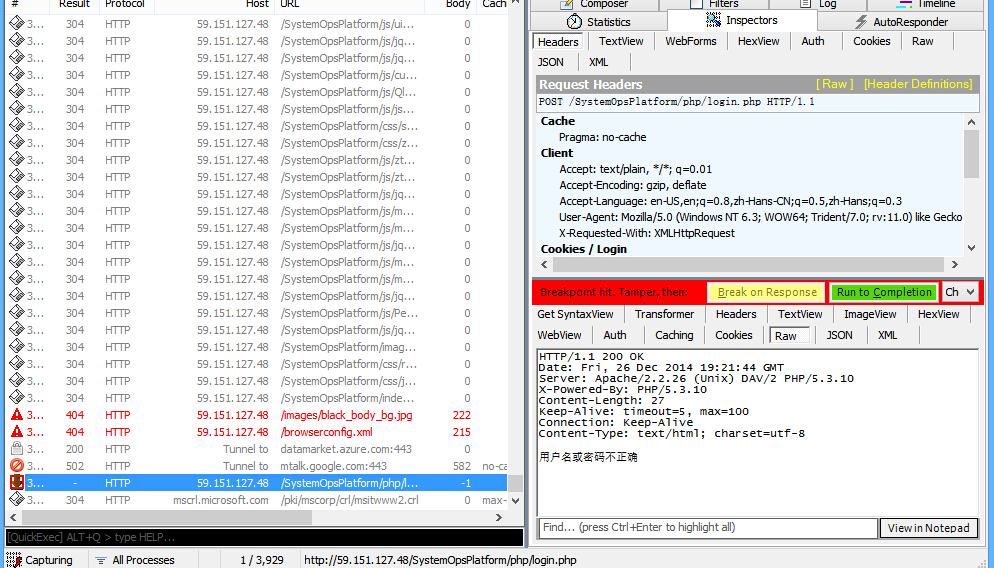Open the Statistics tab
Screen dimensions: 994x568
tap(599, 22)
